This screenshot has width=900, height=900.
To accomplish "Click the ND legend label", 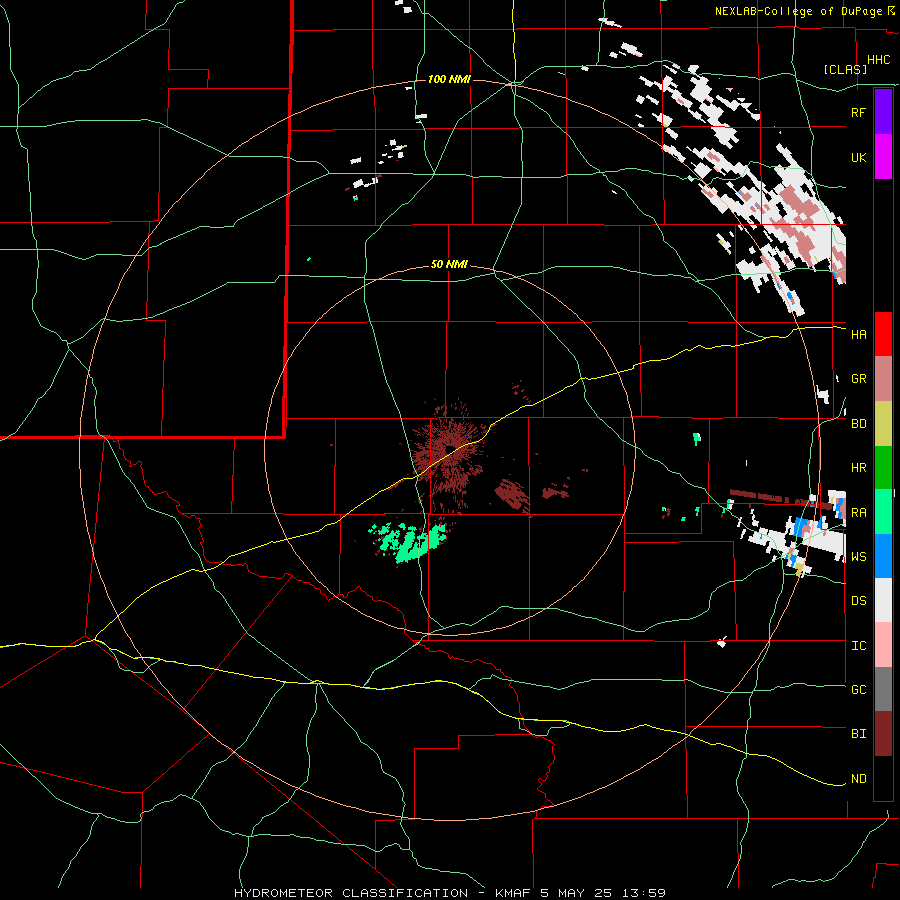I will (x=858, y=779).
